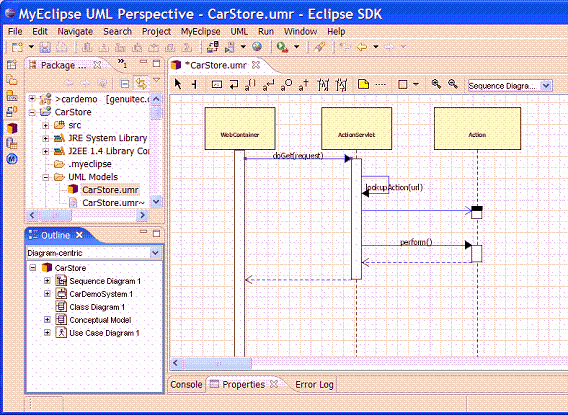
Task: Expand Use Case Diagram 1 in Outline
Action: [47, 332]
